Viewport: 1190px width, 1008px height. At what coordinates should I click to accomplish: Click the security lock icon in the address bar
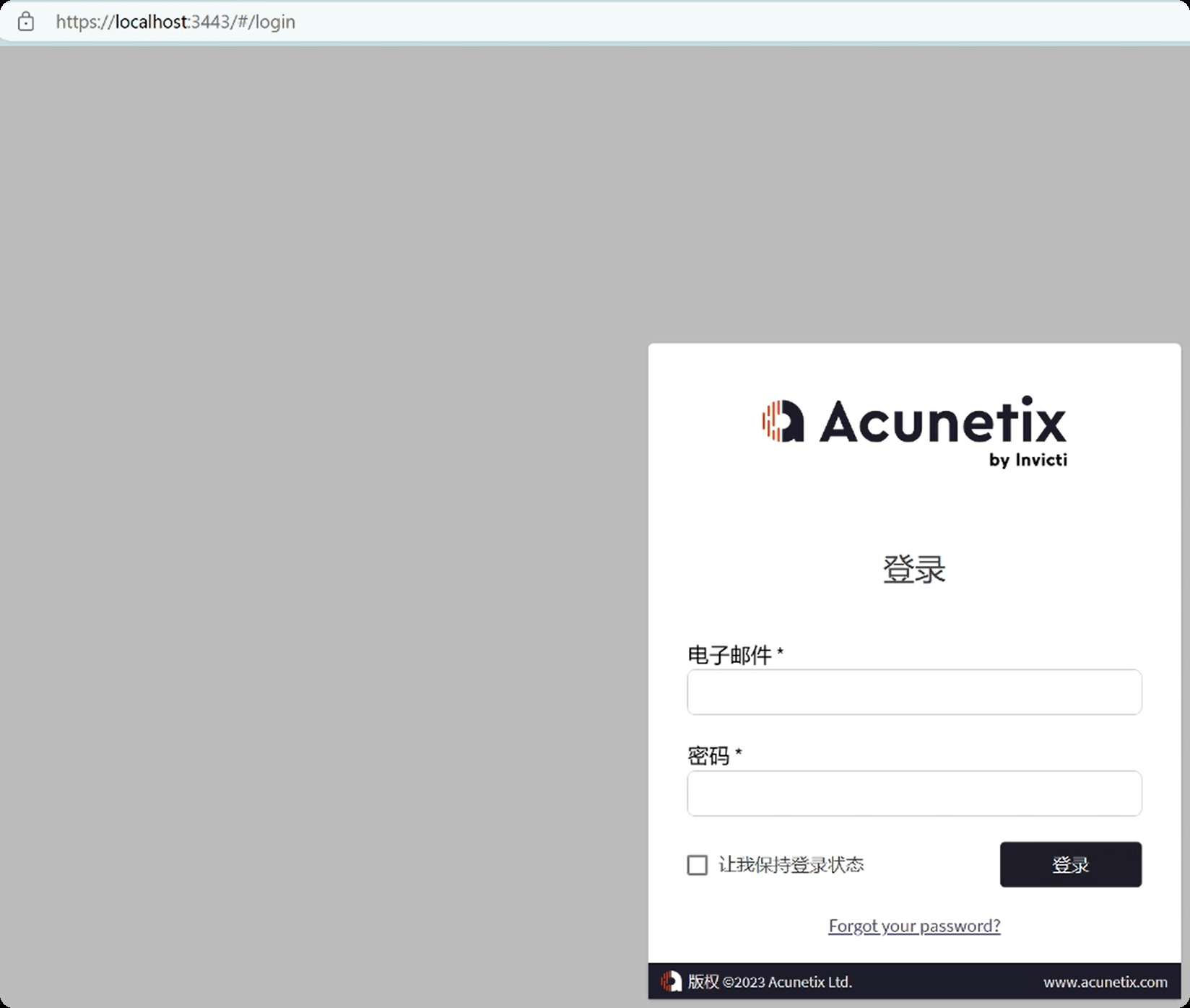pyautogui.click(x=26, y=22)
